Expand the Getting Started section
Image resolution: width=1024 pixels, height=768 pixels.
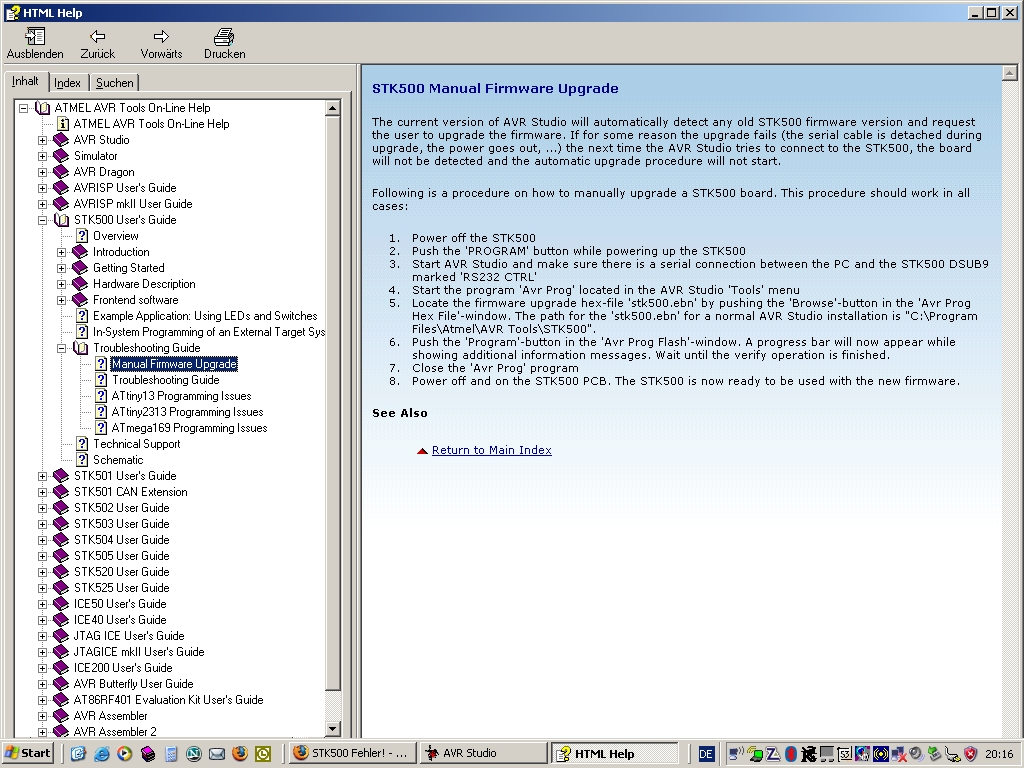click(61, 268)
